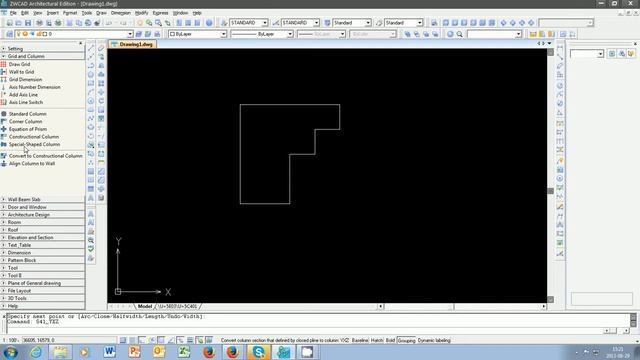Screen dimensions: 640x360
Task: Click the Windows Start button
Action: pyautogui.click(x=10, y=352)
